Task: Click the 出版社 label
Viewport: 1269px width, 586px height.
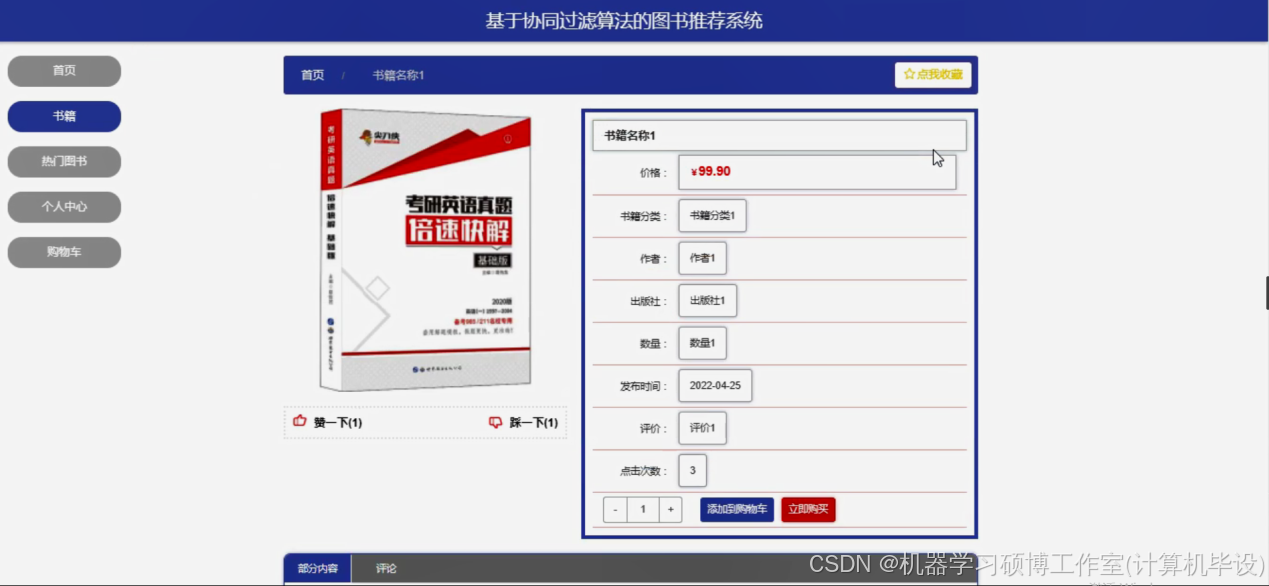Action: pyautogui.click(x=649, y=301)
